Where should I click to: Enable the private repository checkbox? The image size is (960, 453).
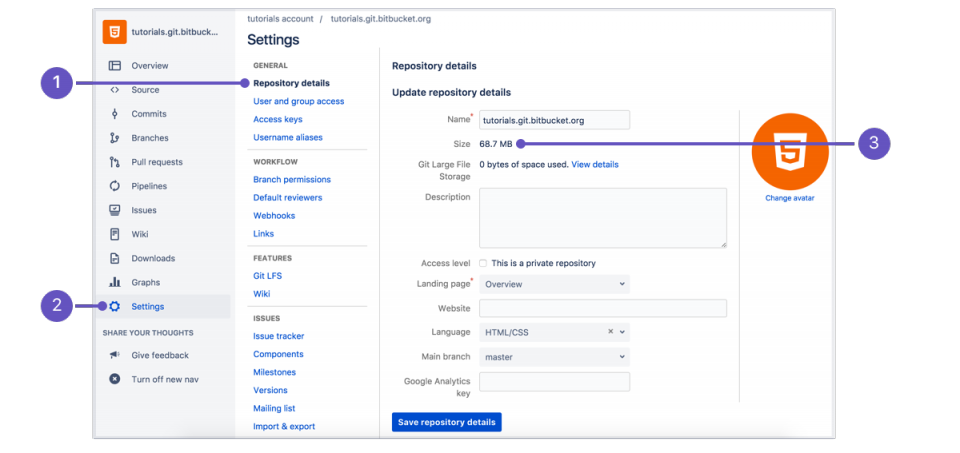tap(484, 264)
